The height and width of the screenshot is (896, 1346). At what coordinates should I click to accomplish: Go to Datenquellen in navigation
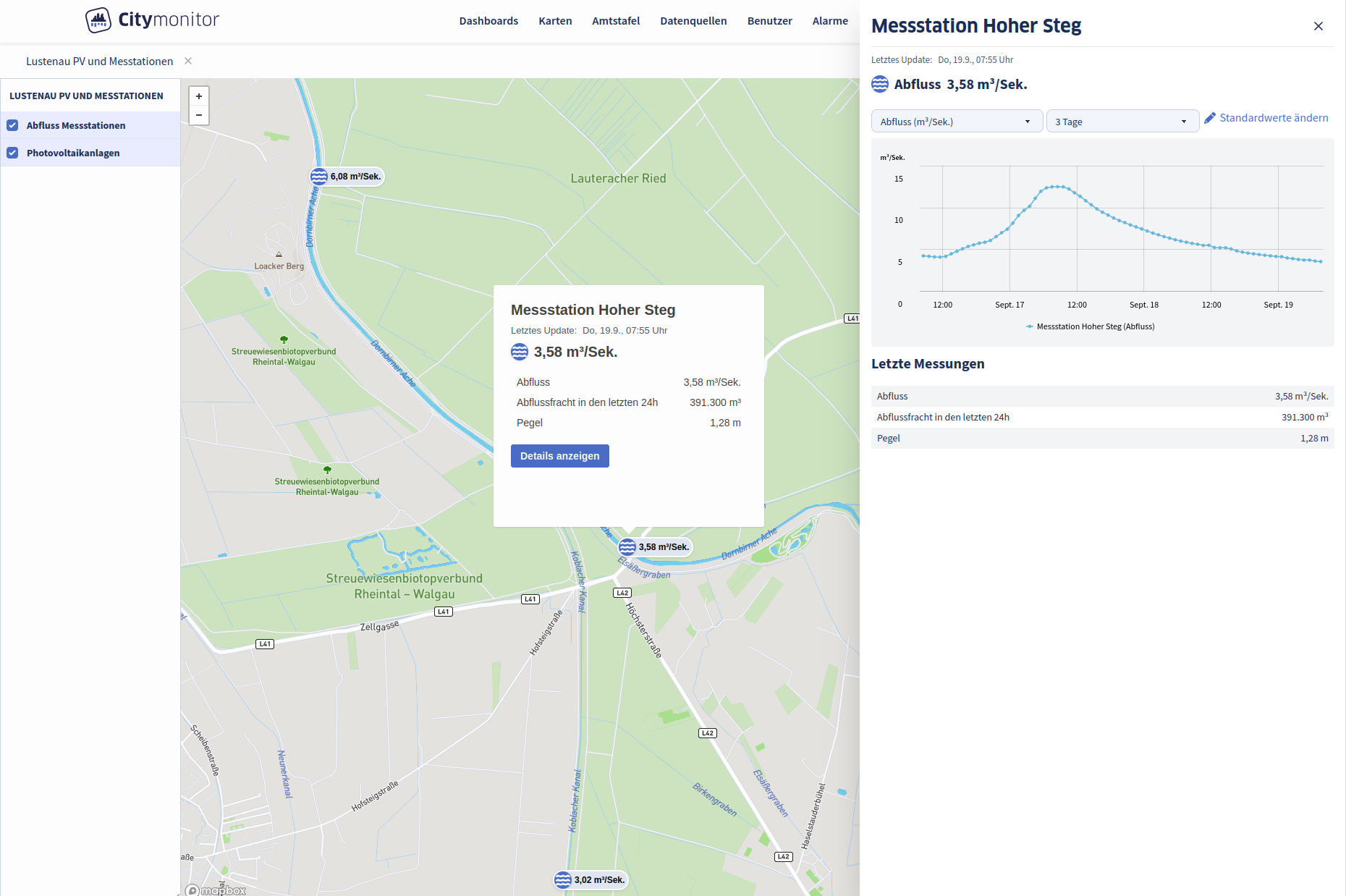693,21
